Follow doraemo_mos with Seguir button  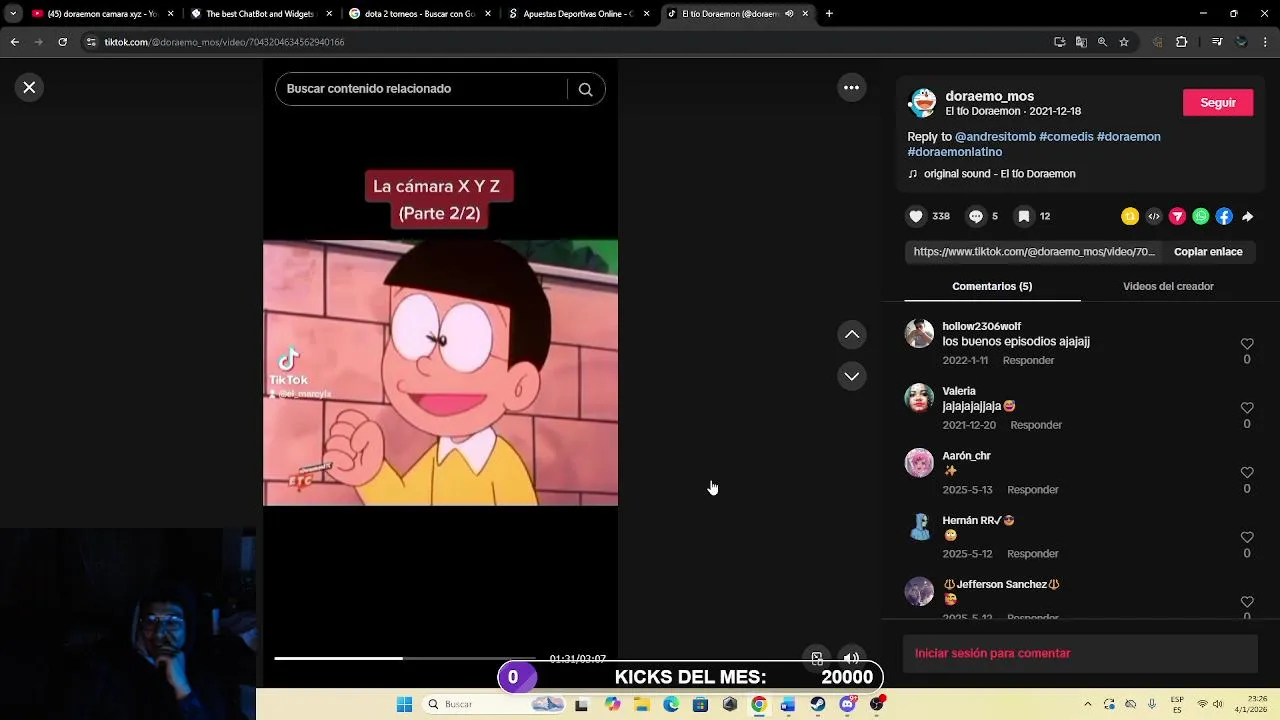1218,102
